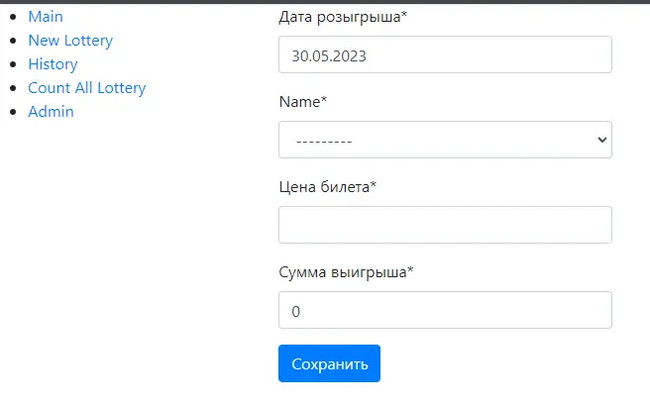
Task: Open the History link
Action: (52, 64)
